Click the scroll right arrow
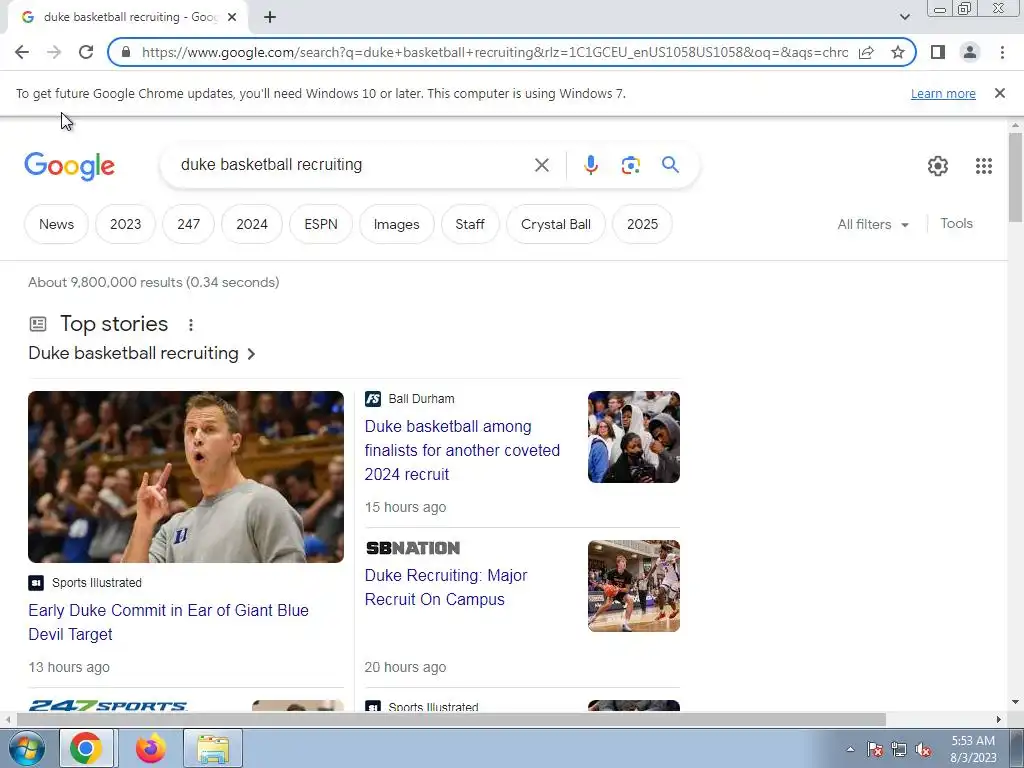The width and height of the screenshot is (1024, 768). pos(999,720)
